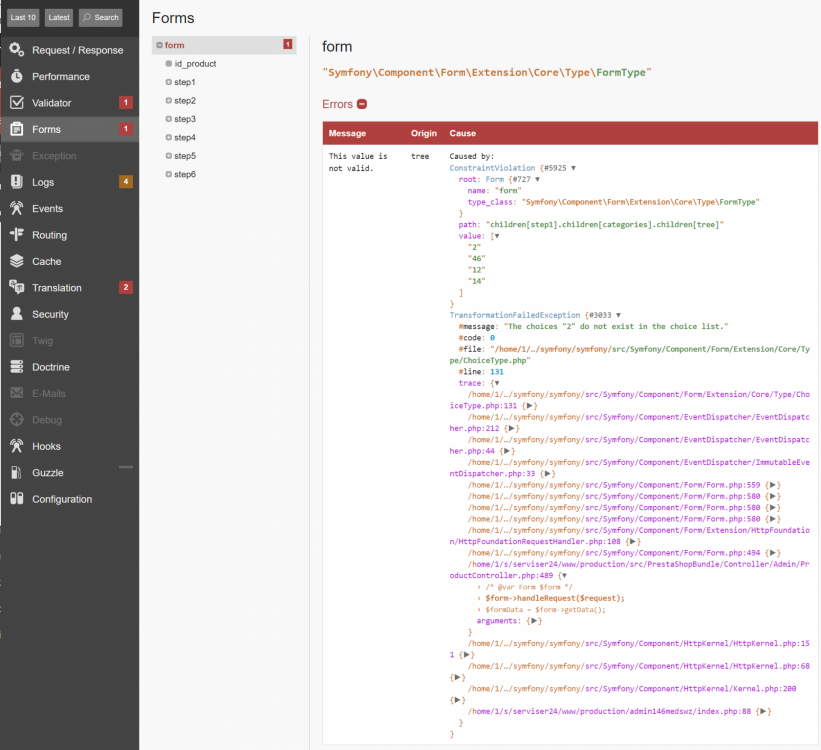
Task: Click the Last 10 button
Action: [23, 17]
